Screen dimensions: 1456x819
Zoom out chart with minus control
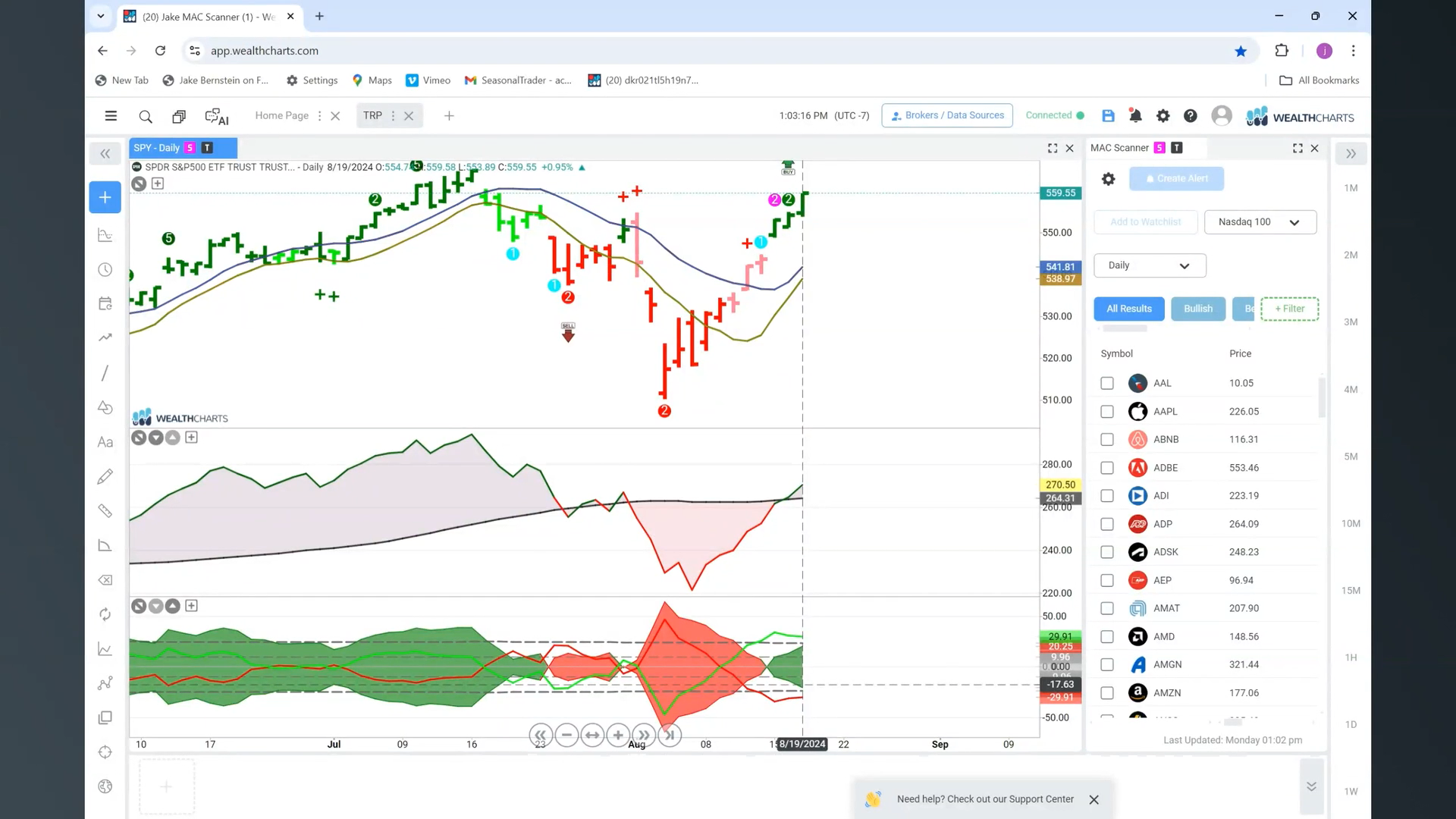coord(566,735)
